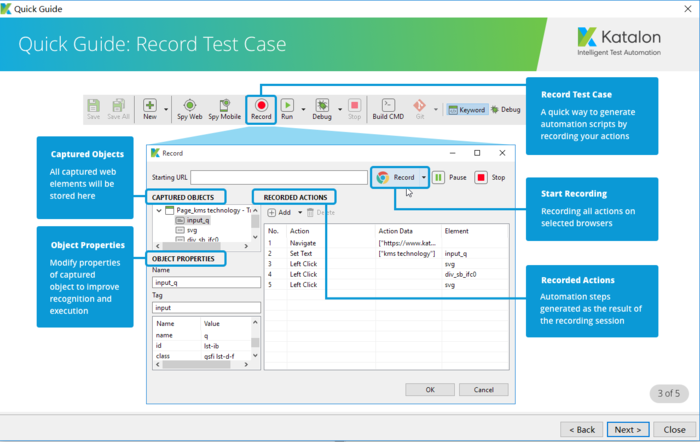Click the red Record toolbar icon
The image size is (700, 442).
261,105
